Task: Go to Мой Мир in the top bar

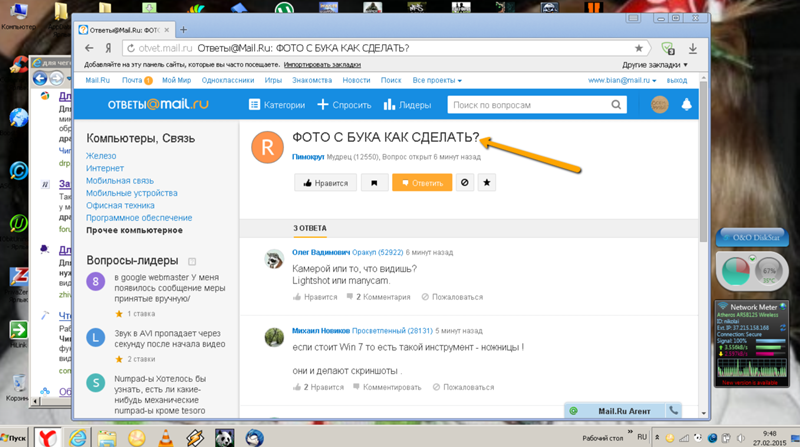Action: (x=177, y=80)
